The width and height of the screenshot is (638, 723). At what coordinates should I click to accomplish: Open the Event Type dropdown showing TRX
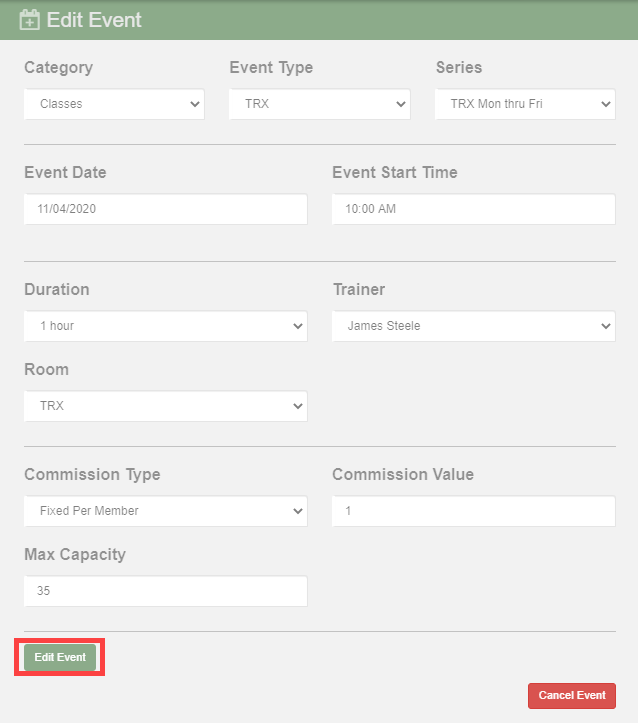point(319,104)
